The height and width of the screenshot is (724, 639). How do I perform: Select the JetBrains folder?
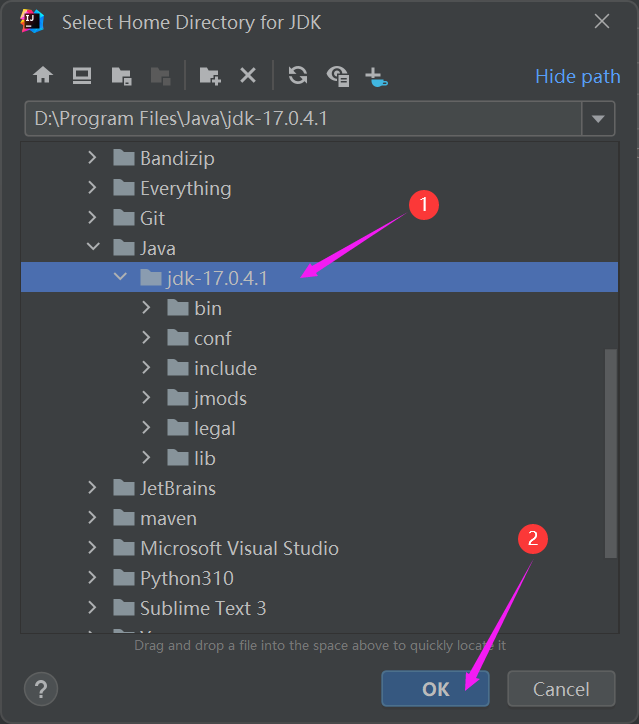point(319,489)
